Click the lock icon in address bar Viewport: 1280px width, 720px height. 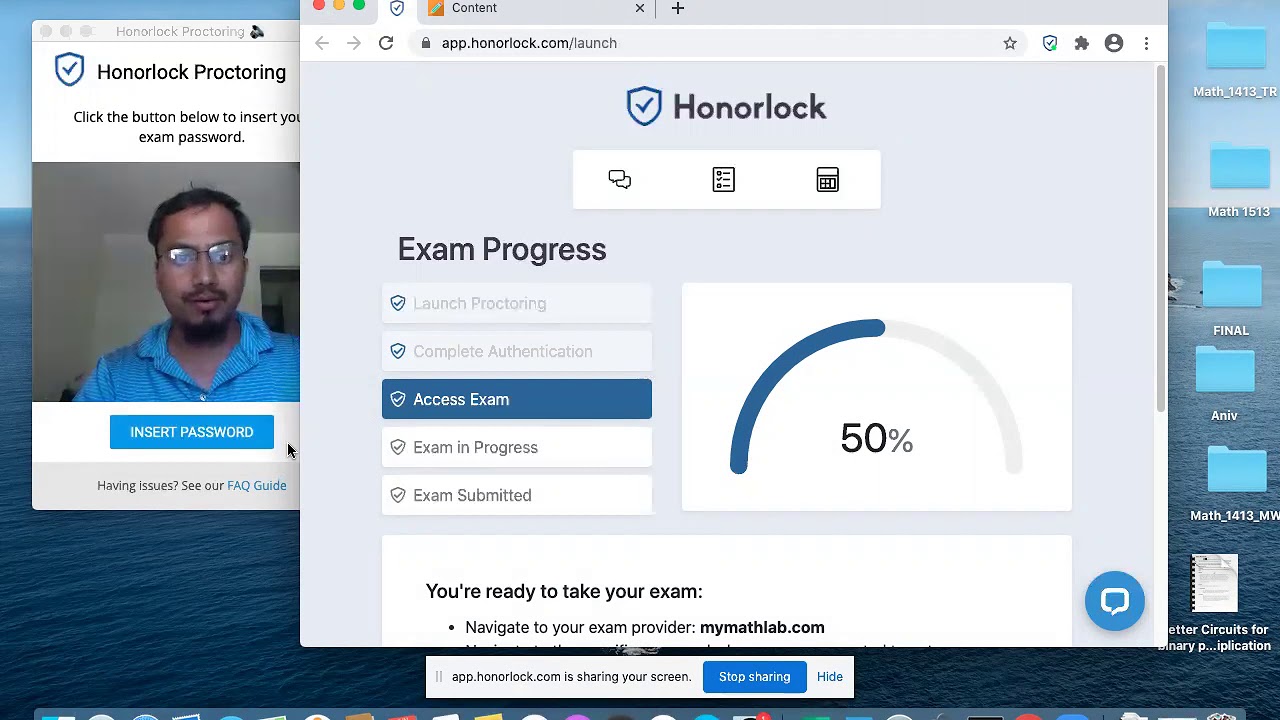point(427,43)
